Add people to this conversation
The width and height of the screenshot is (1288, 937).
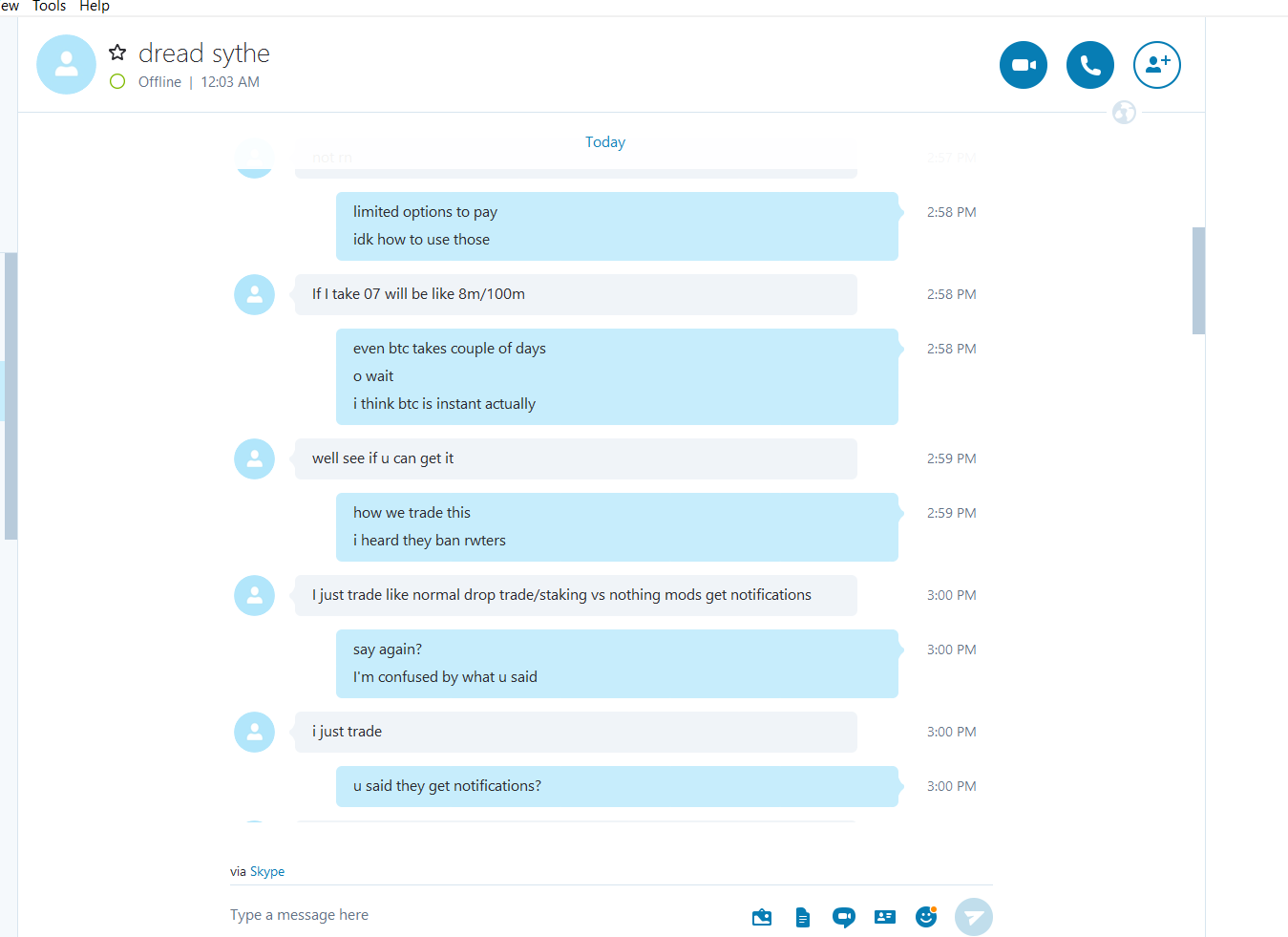click(x=1156, y=65)
